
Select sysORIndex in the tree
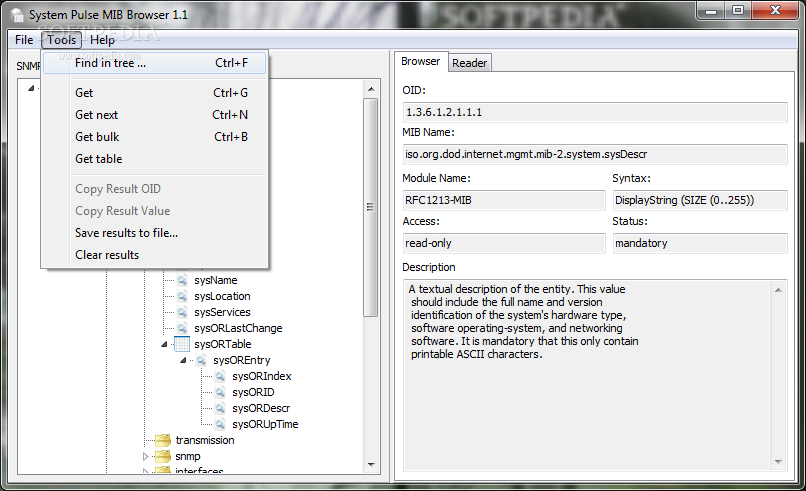[262, 376]
